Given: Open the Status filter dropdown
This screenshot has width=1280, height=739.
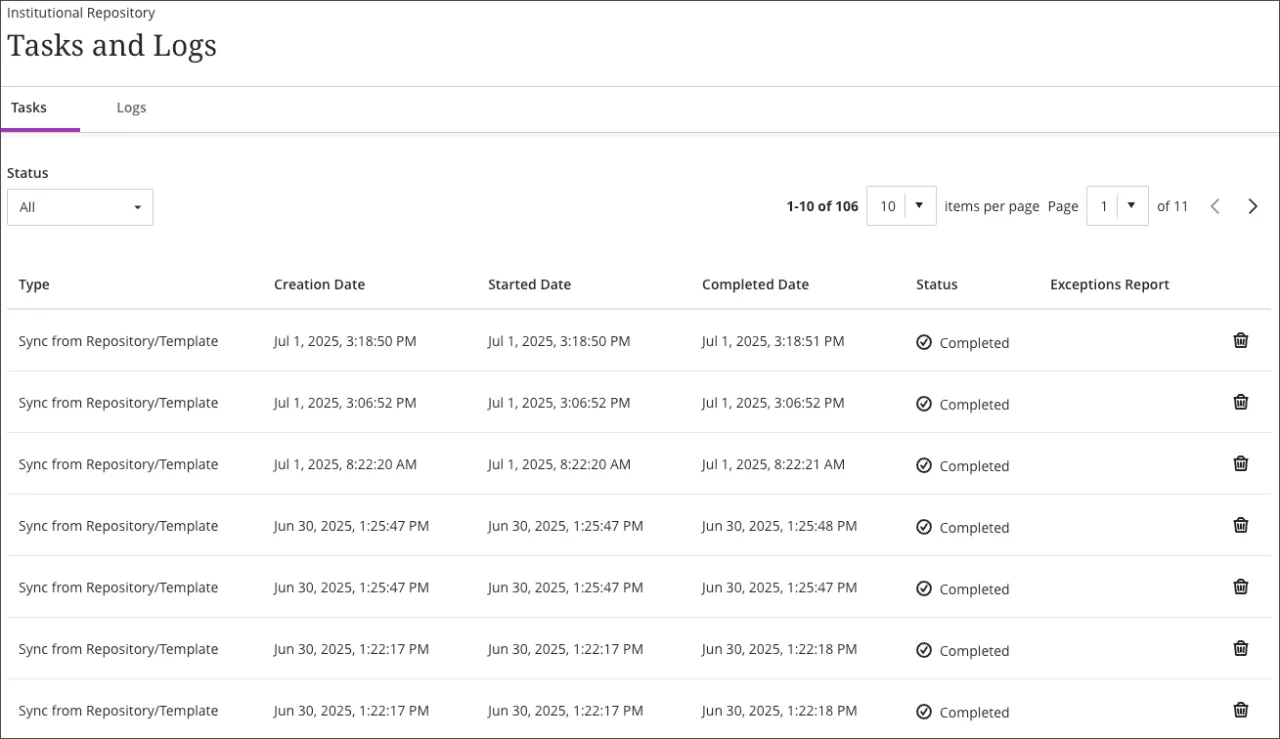Looking at the screenshot, I should [80, 207].
